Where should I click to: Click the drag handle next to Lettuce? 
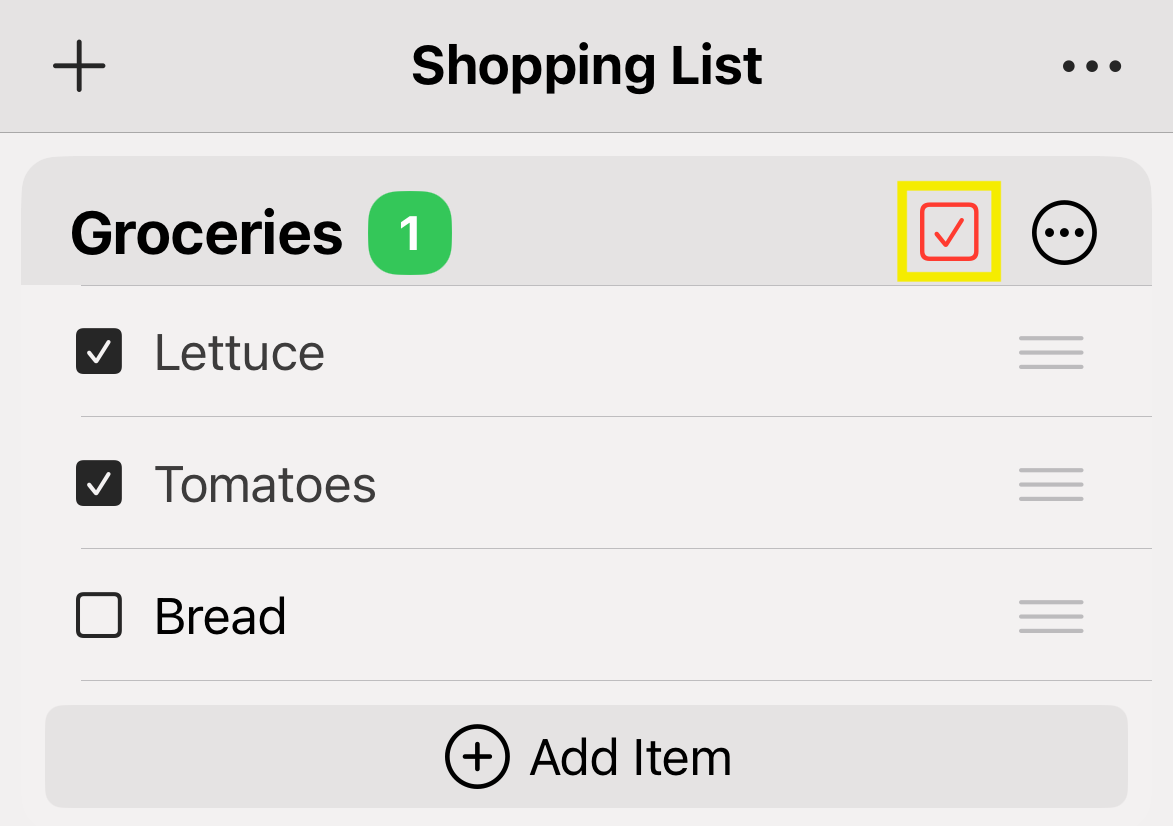1050,352
